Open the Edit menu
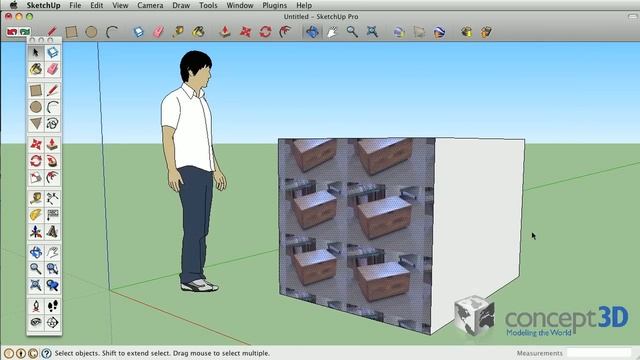The height and width of the screenshot is (360, 640). 96,5
